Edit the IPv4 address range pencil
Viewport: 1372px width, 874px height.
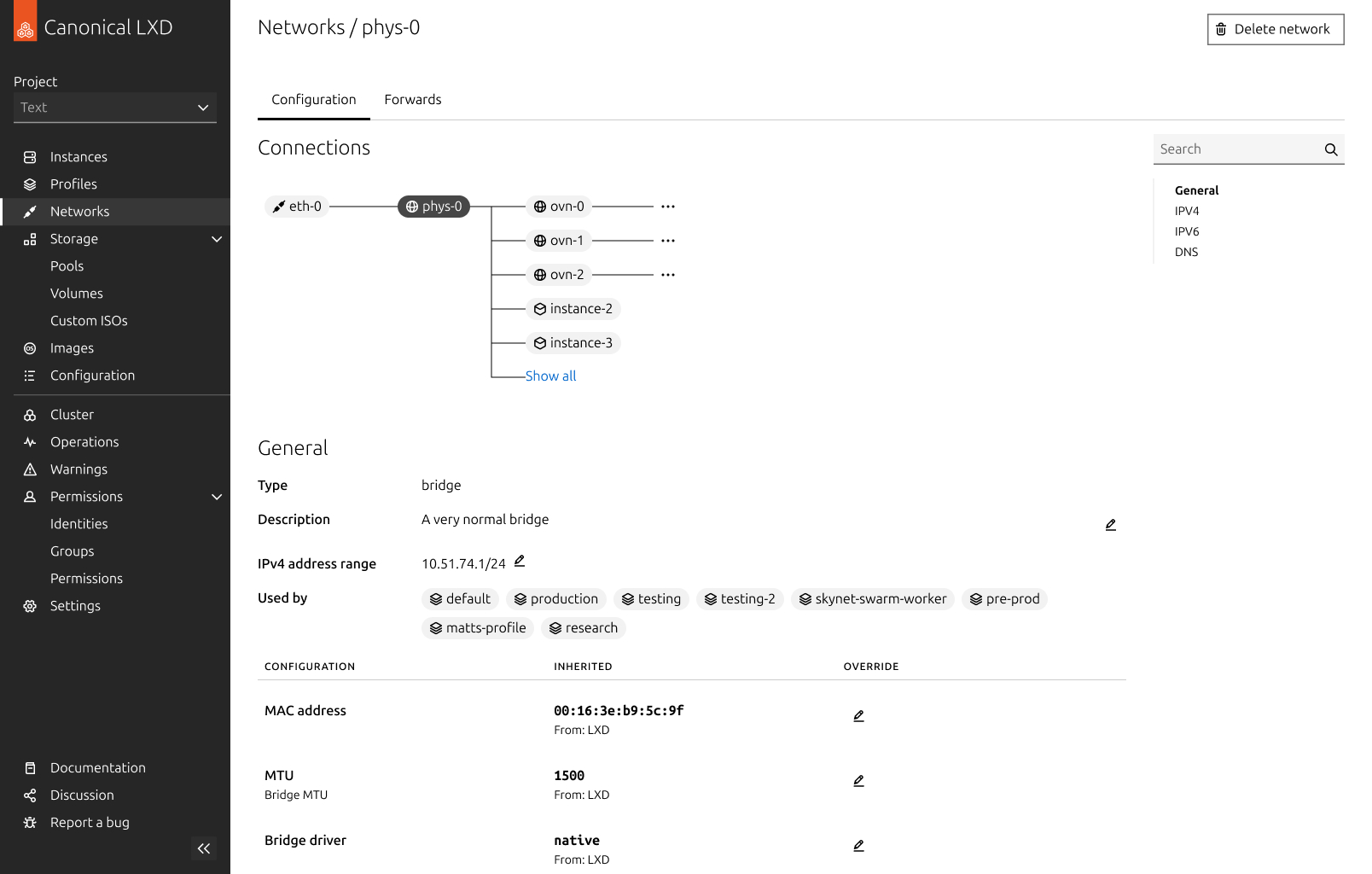[x=519, y=561]
